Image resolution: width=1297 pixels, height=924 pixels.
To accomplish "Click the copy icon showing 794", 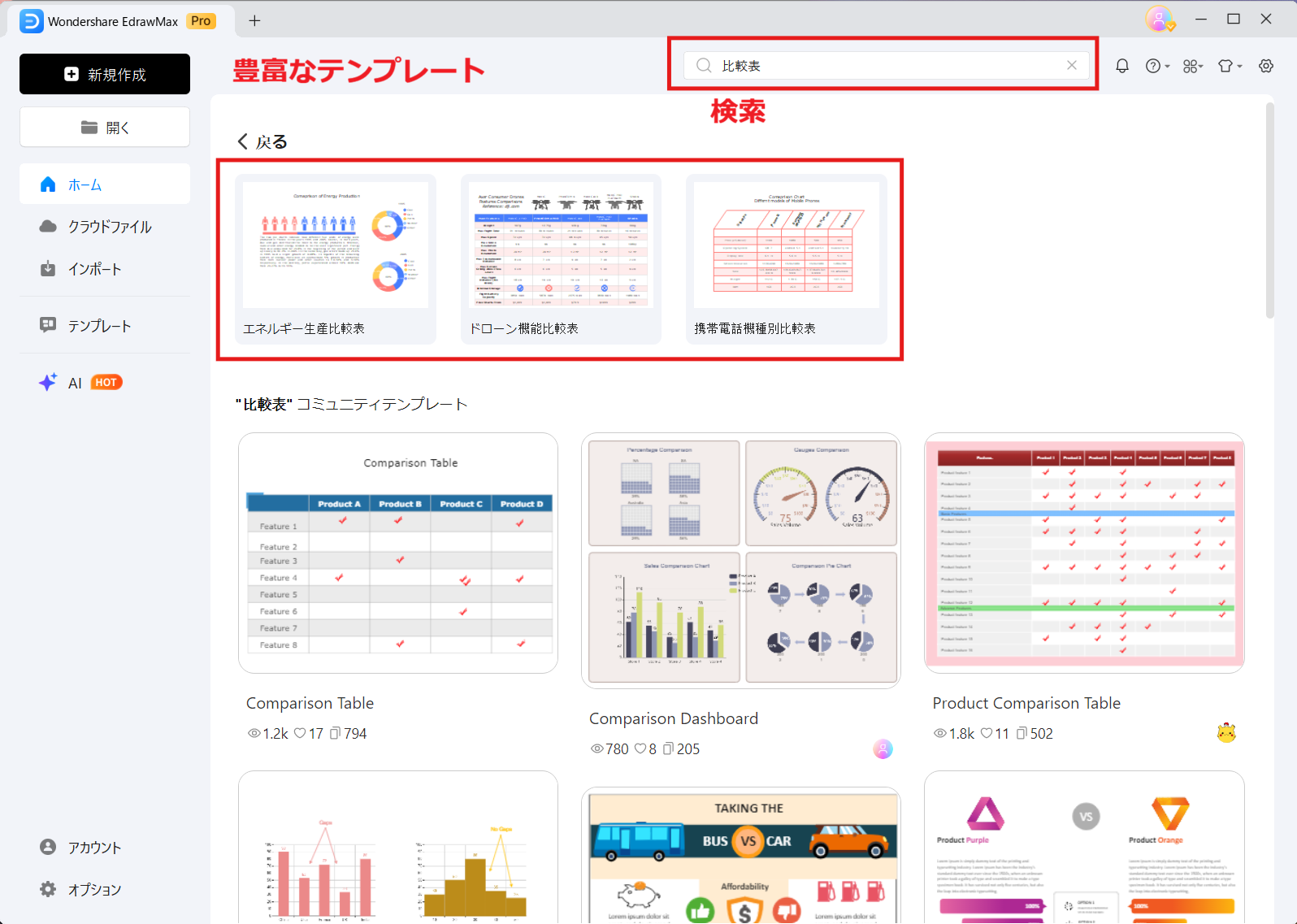I will point(335,733).
